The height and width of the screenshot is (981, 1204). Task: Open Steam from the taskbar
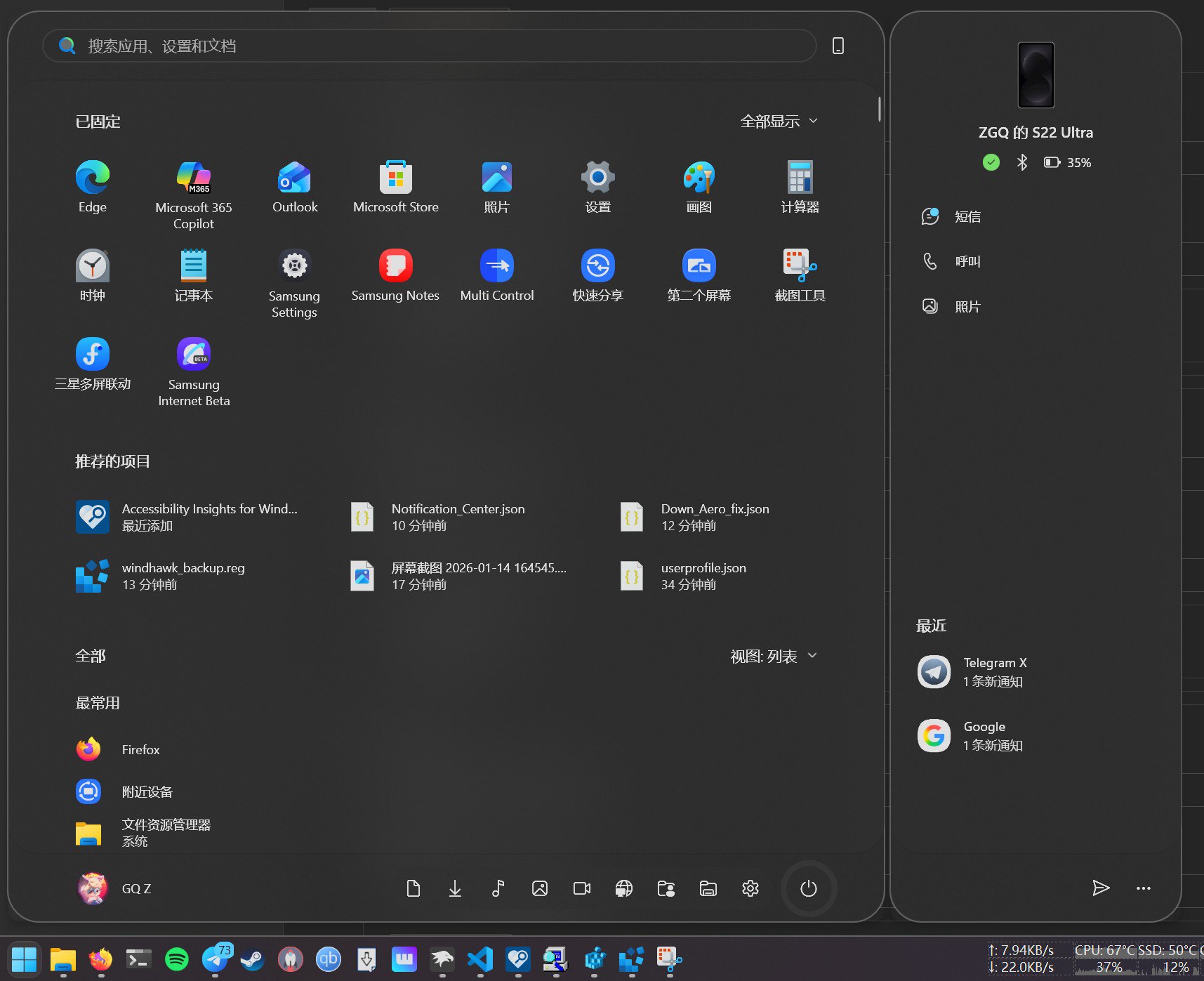[252, 959]
